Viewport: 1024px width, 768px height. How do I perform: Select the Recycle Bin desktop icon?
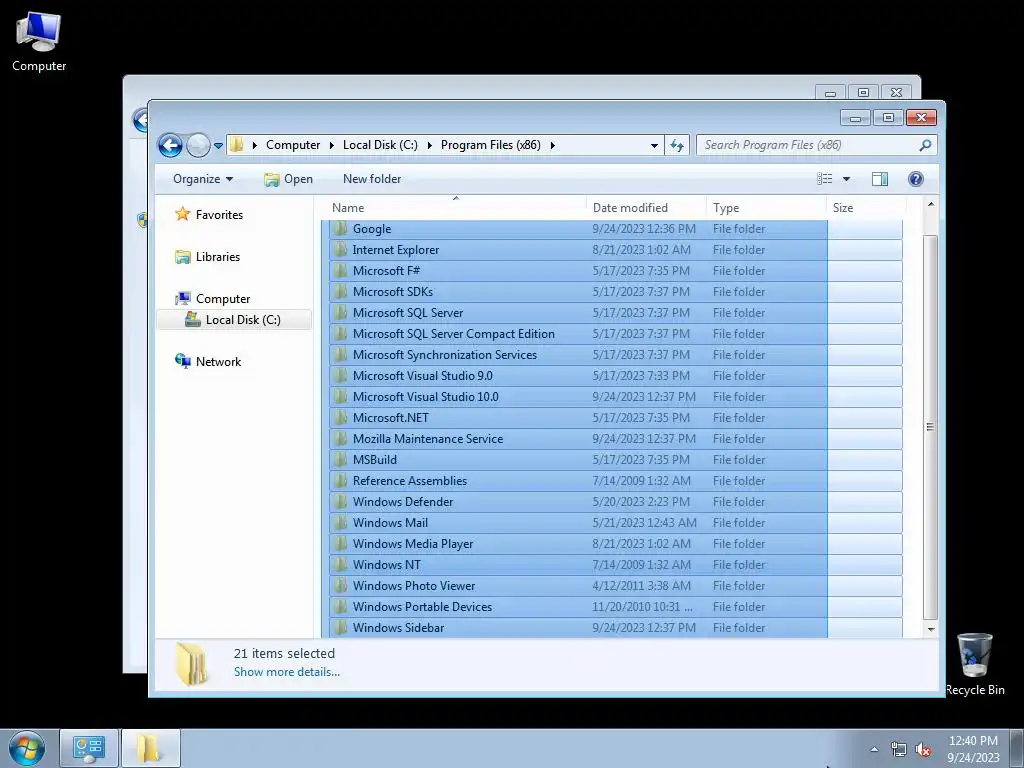[x=974, y=664]
